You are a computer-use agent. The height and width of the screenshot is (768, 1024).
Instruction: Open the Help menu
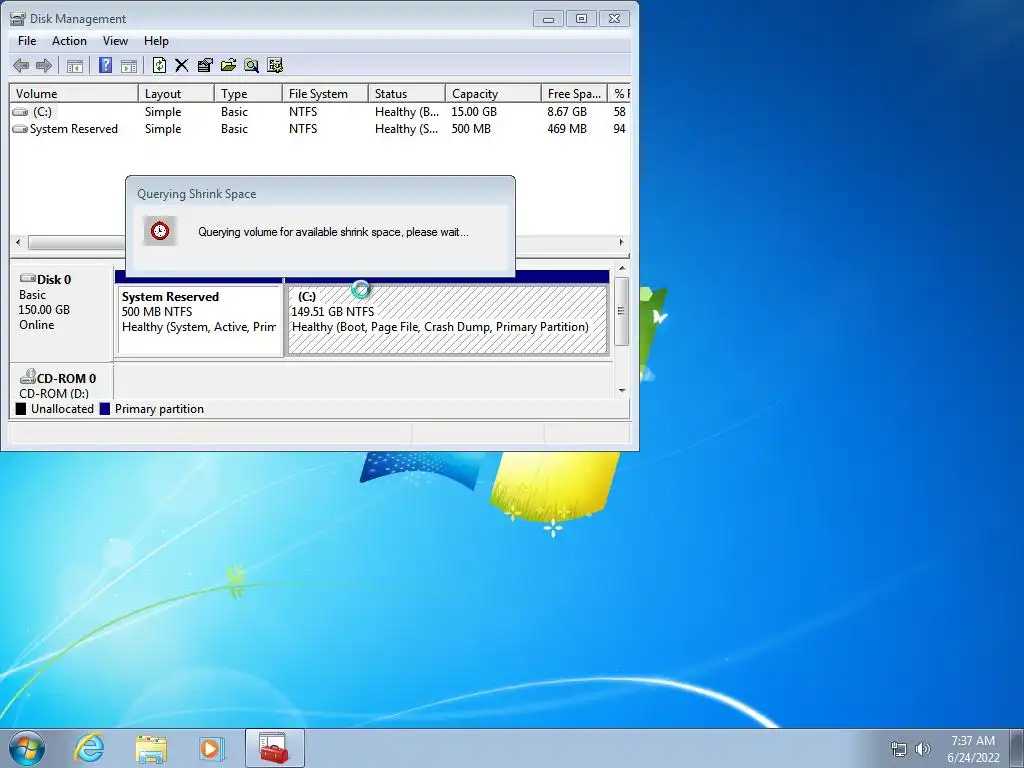[156, 40]
